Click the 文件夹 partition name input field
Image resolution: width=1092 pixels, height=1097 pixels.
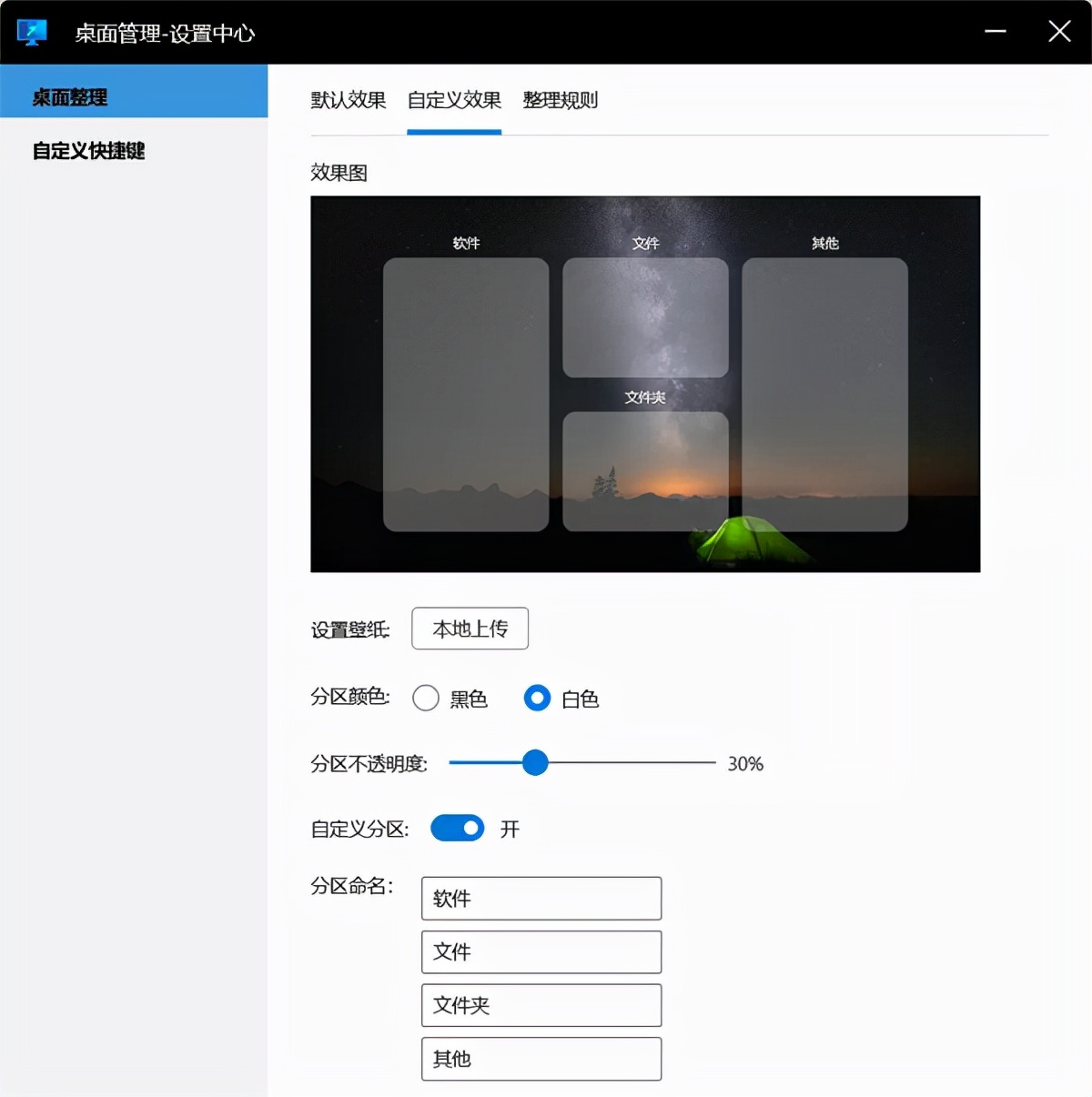click(x=541, y=1005)
